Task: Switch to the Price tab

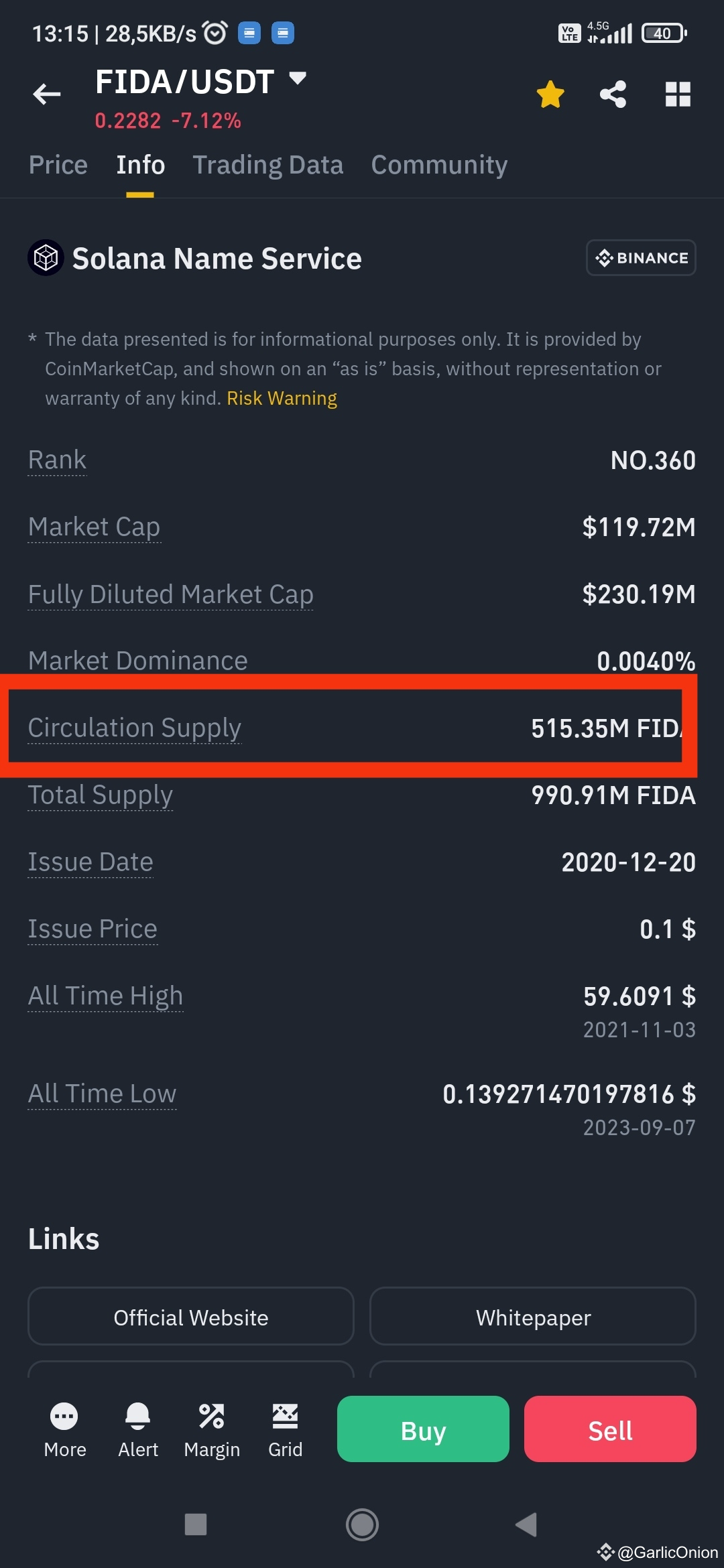Action: (x=58, y=165)
